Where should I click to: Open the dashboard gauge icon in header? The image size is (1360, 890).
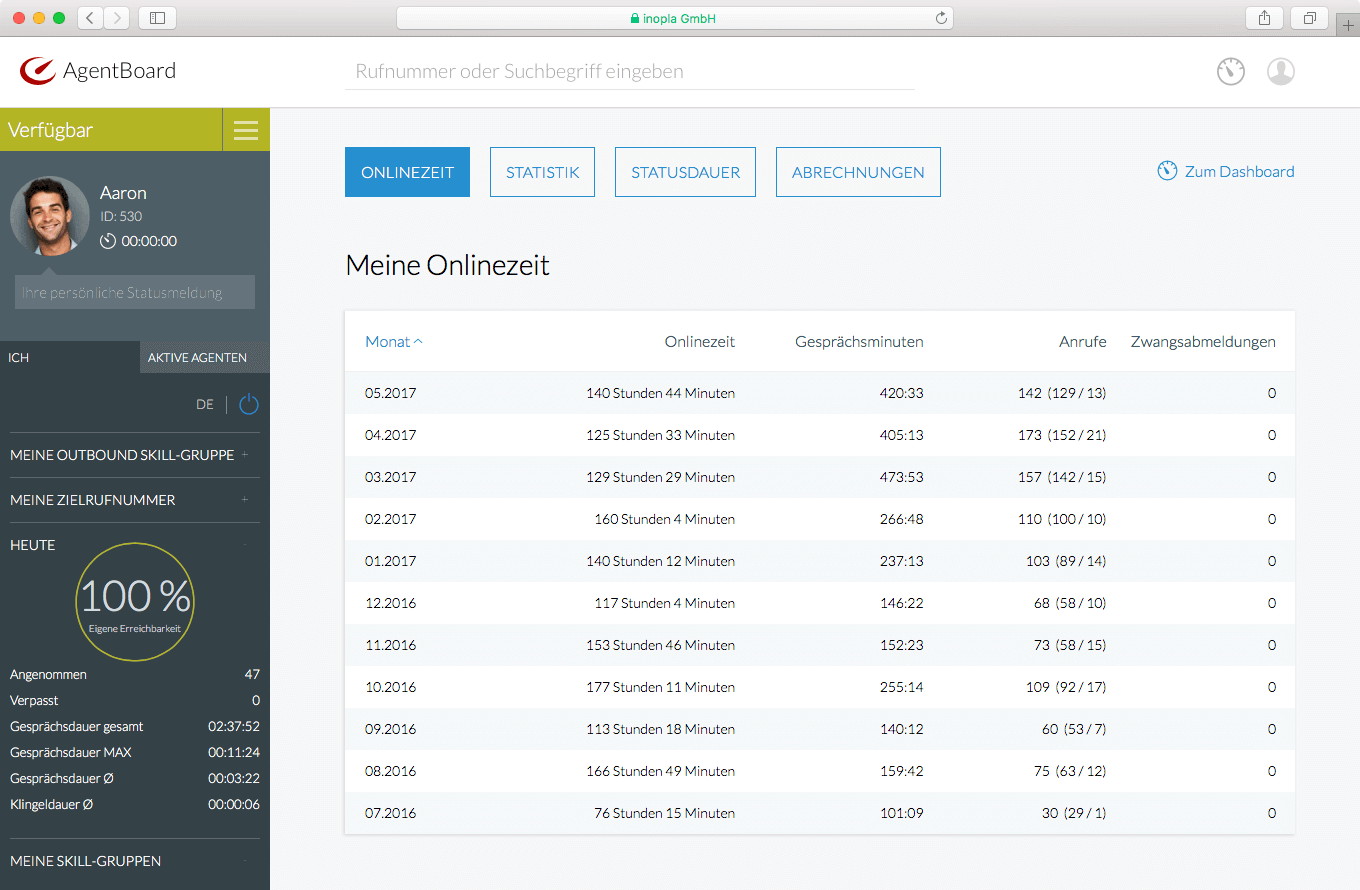coord(1231,71)
